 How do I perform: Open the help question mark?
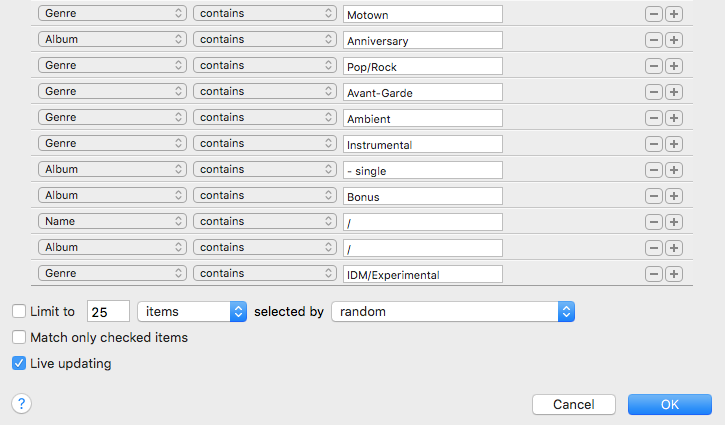click(x=21, y=404)
